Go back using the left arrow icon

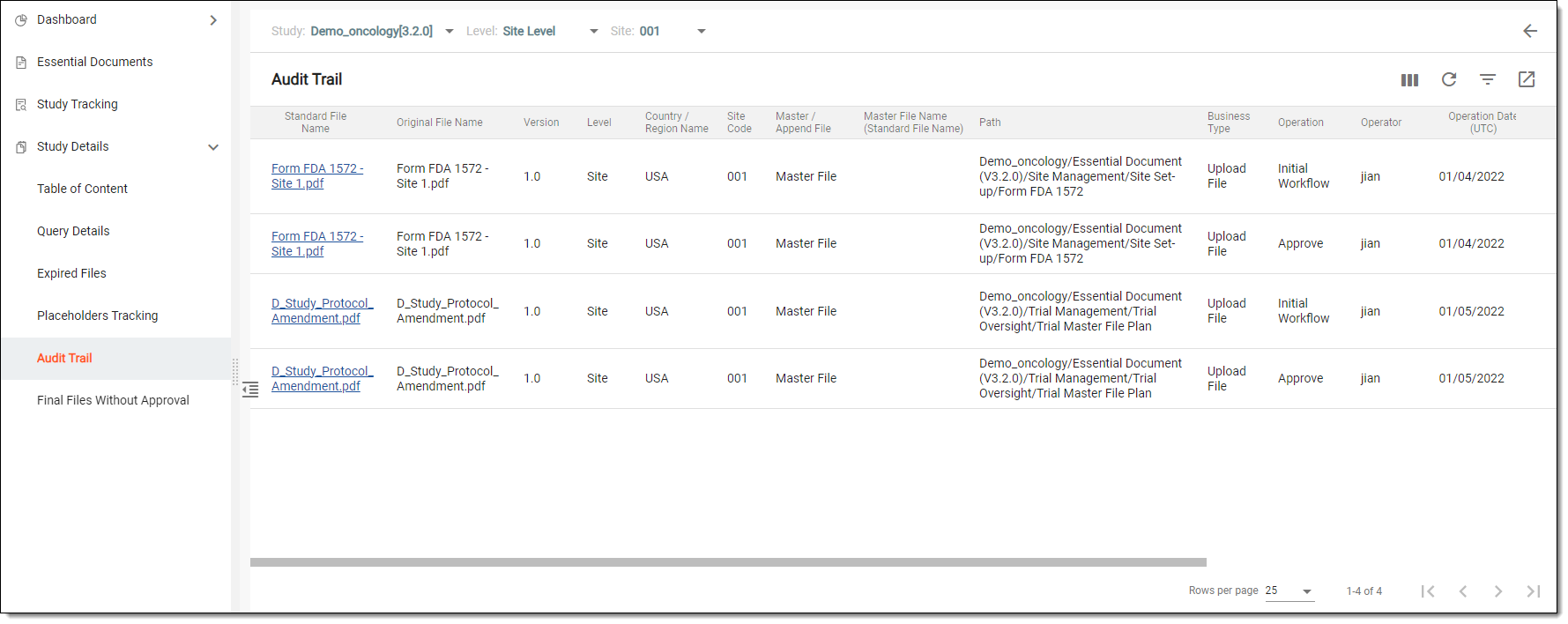click(1530, 31)
